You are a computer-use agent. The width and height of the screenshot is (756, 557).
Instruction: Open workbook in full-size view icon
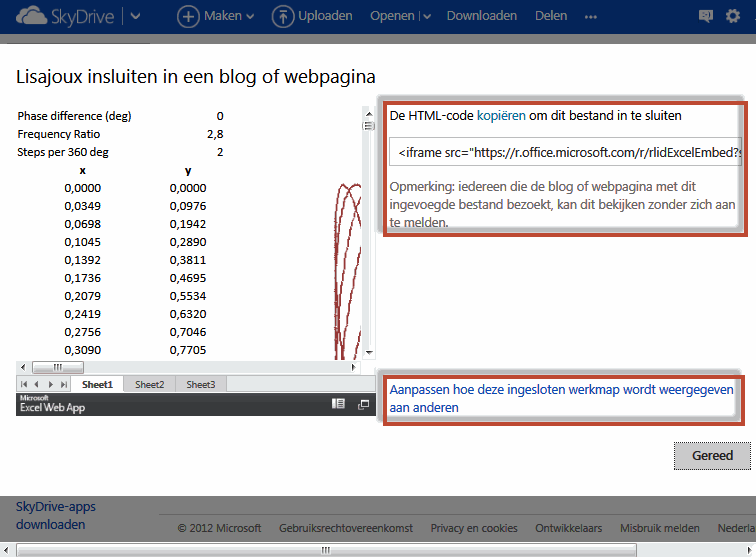[364, 404]
